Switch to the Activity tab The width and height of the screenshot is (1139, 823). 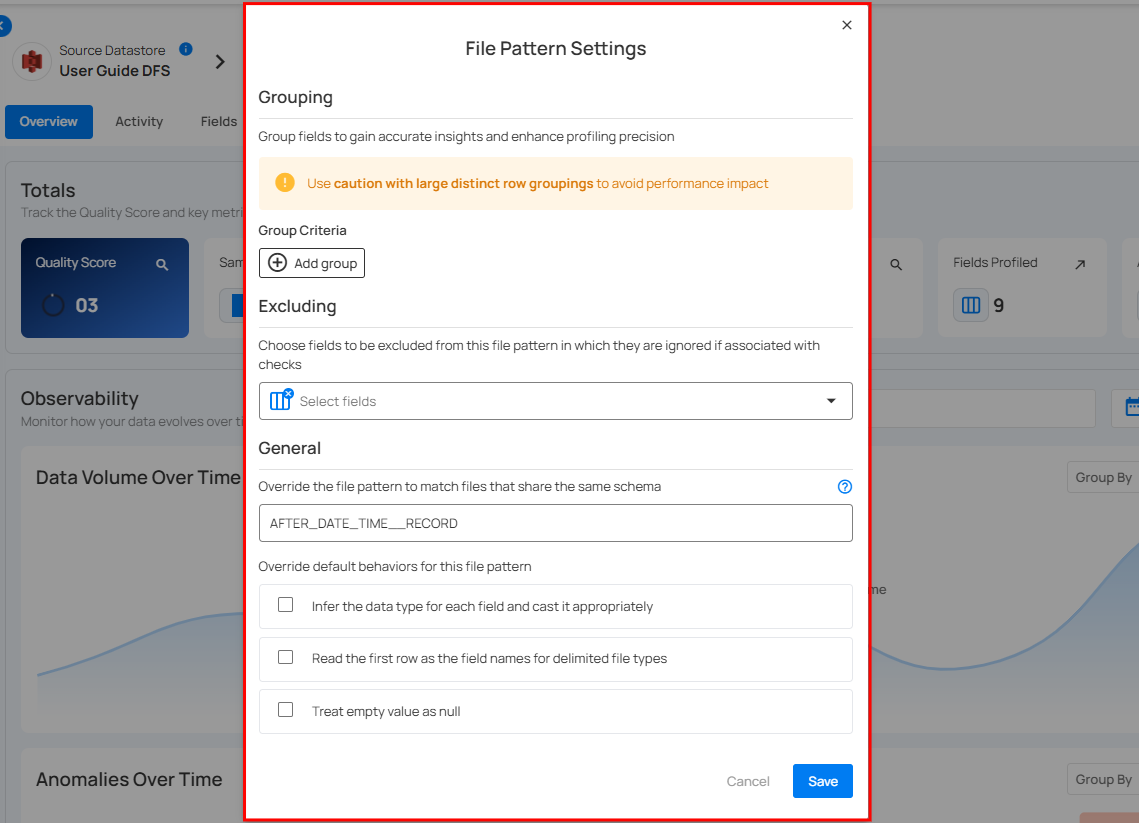pyautogui.click(x=138, y=122)
